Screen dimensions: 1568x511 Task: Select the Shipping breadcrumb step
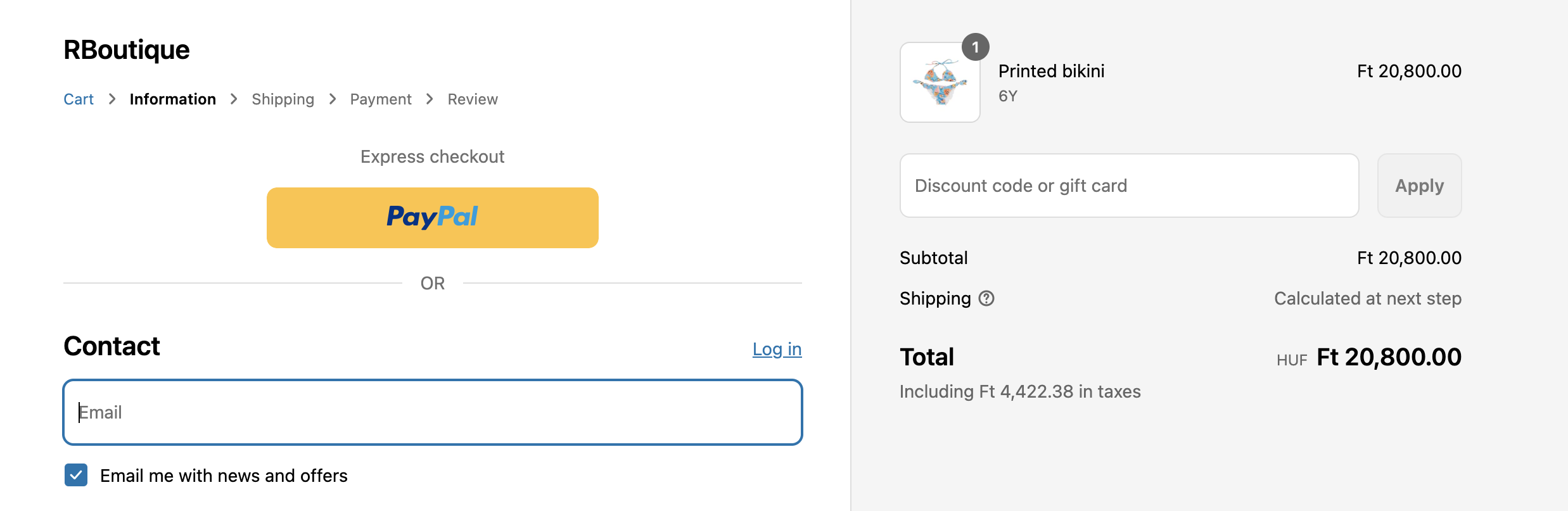point(283,99)
